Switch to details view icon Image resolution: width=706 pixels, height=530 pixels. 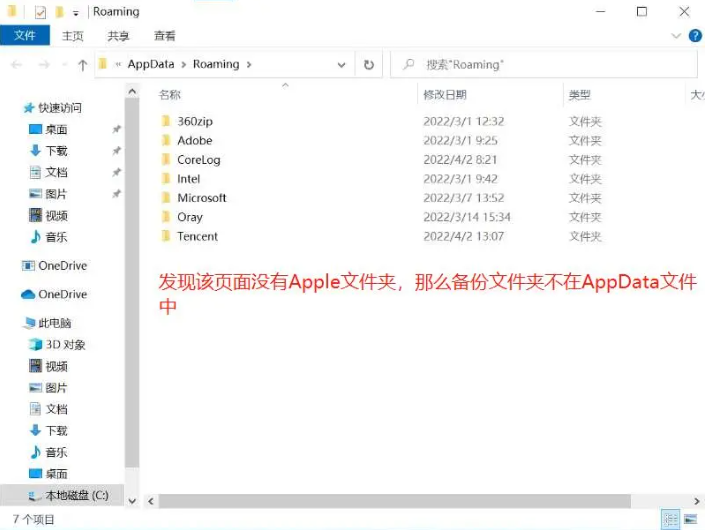tap(670, 519)
